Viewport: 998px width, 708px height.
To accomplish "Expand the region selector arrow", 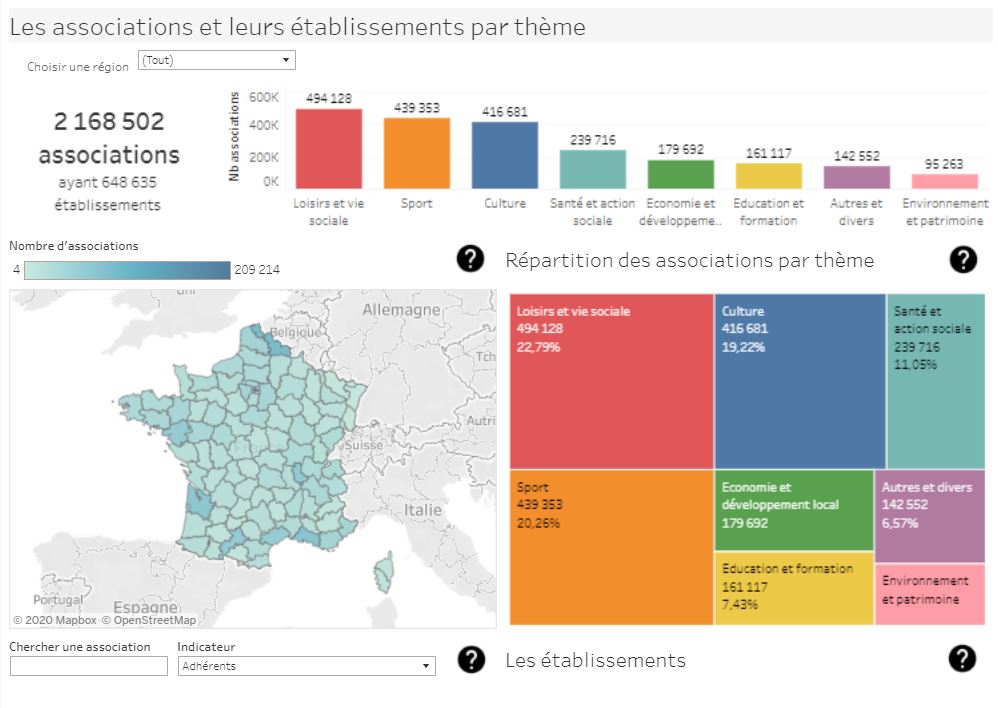I will click(287, 59).
